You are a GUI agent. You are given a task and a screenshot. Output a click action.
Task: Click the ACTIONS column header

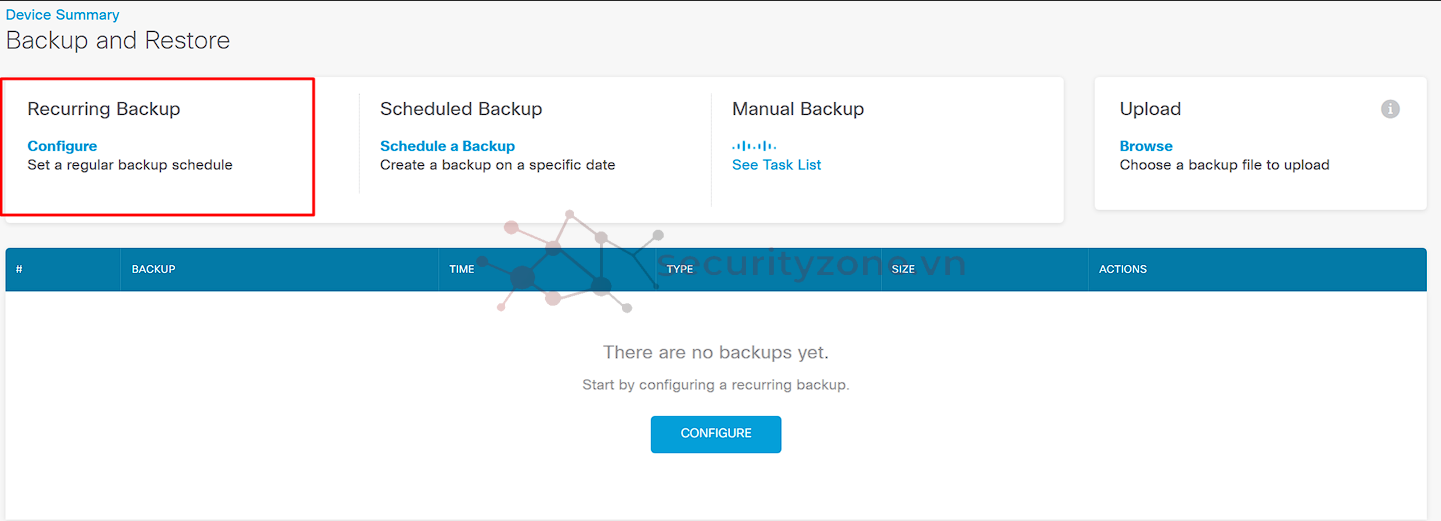coord(1123,269)
